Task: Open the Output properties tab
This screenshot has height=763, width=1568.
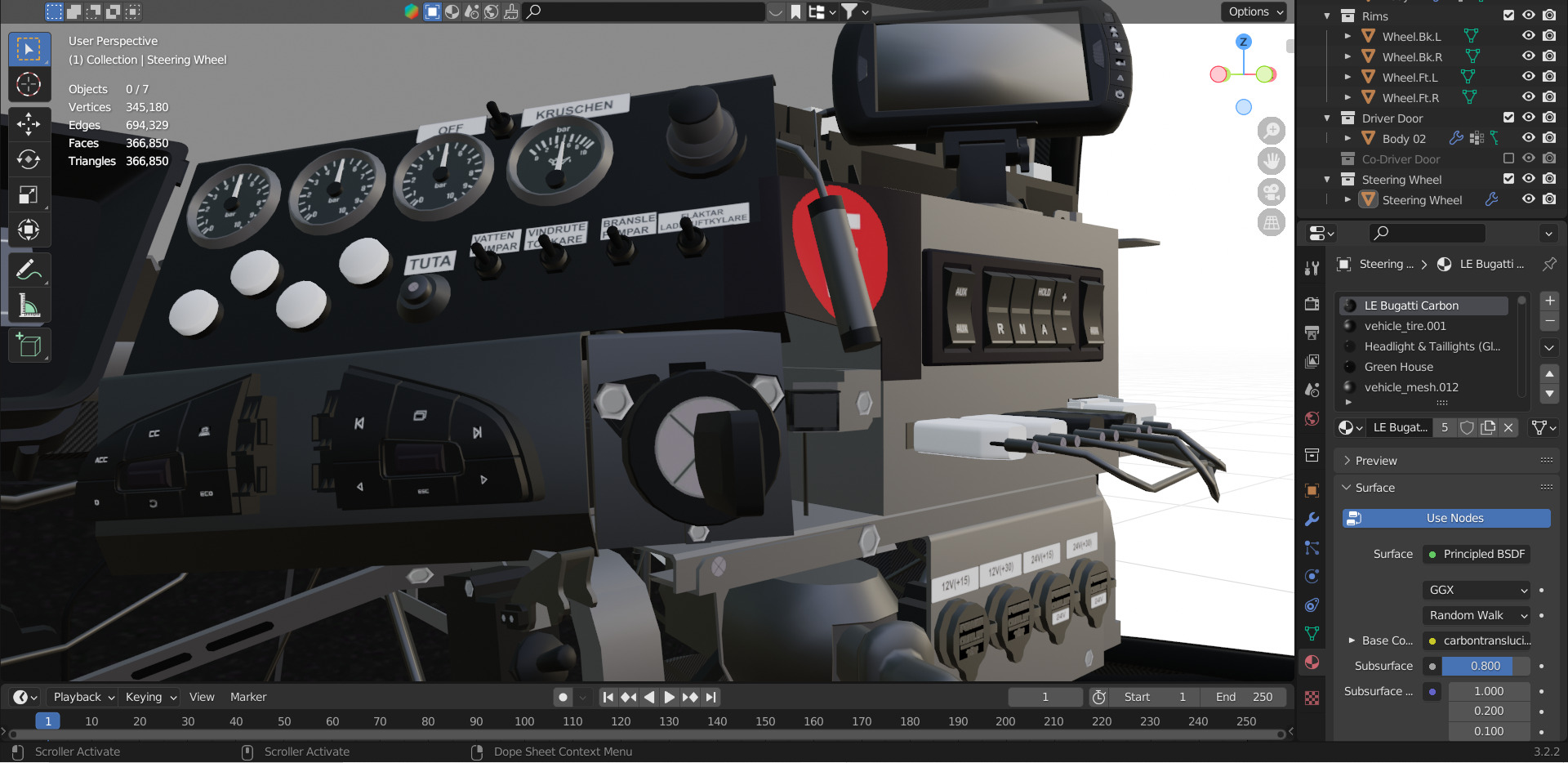Action: point(1312,332)
